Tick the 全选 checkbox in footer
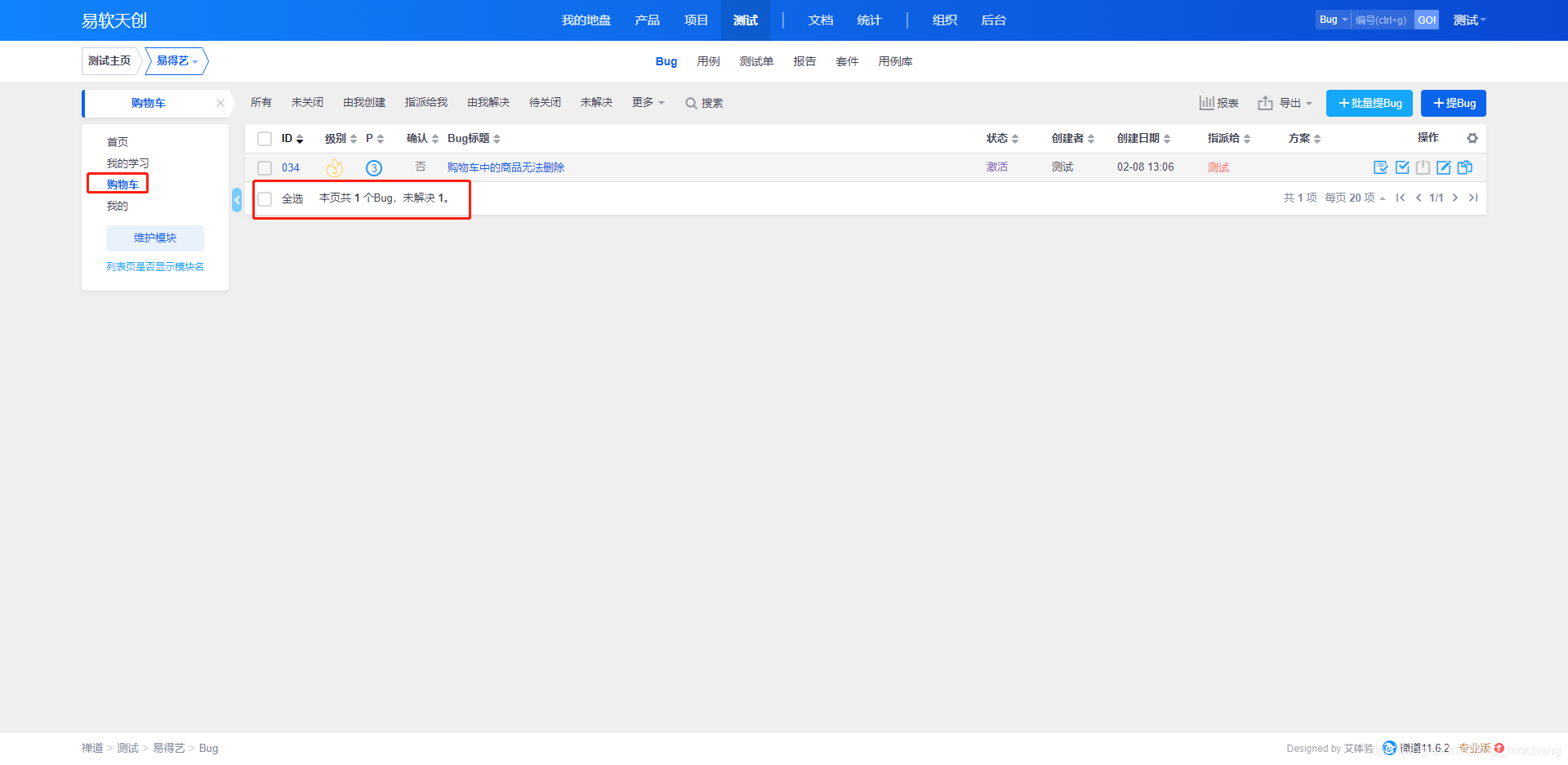 pyautogui.click(x=265, y=199)
